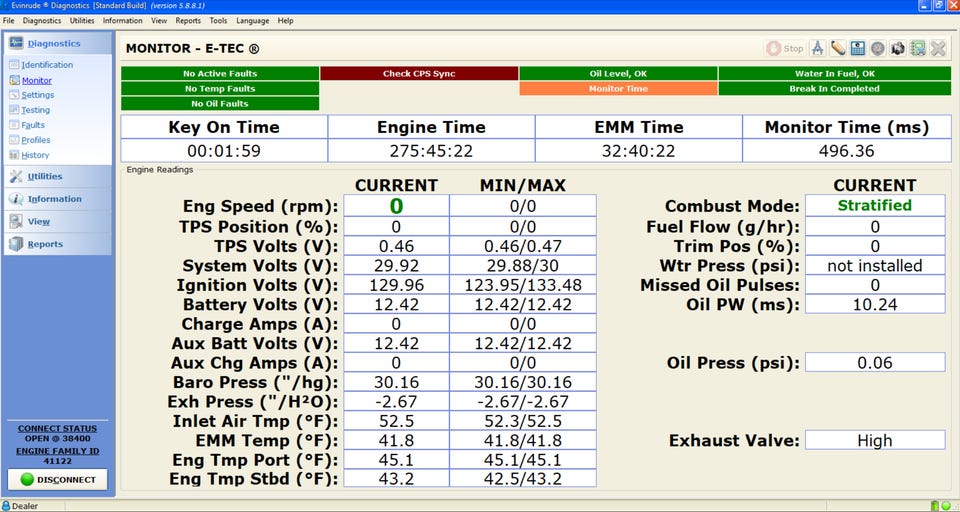The width and height of the screenshot is (960, 512).
Task: Open the Information menu in menu bar
Action: (x=122, y=21)
